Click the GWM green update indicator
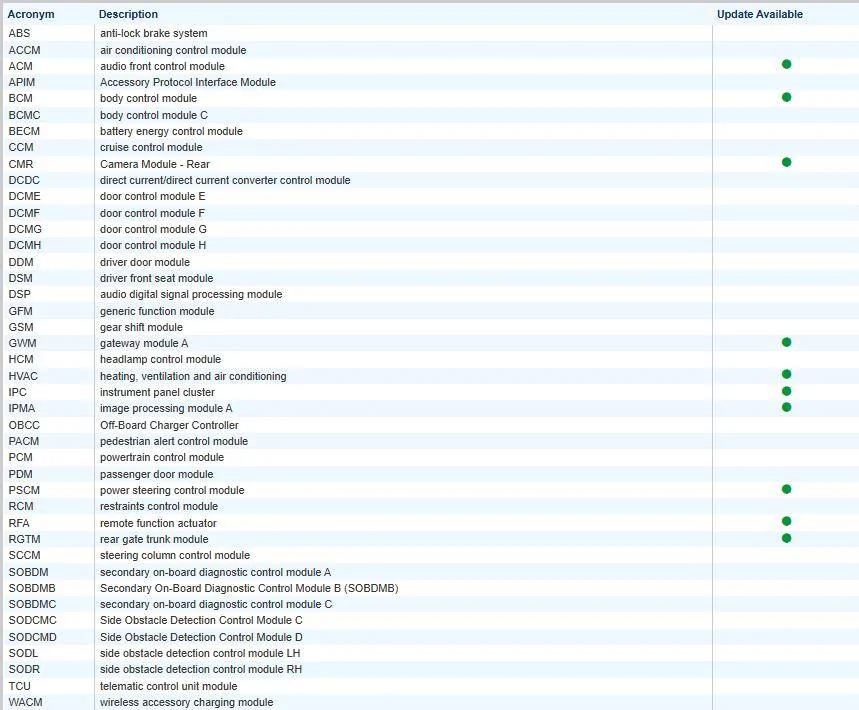The image size is (859, 710). click(x=786, y=342)
